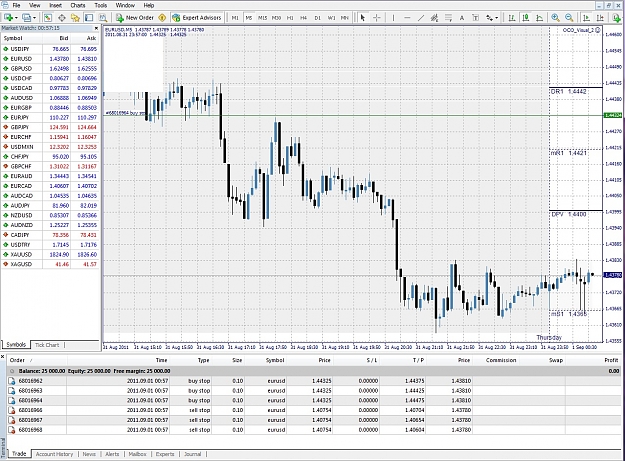Open the Experts tab in Terminal
Image resolution: width=625 pixels, height=461 pixels.
[165, 454]
